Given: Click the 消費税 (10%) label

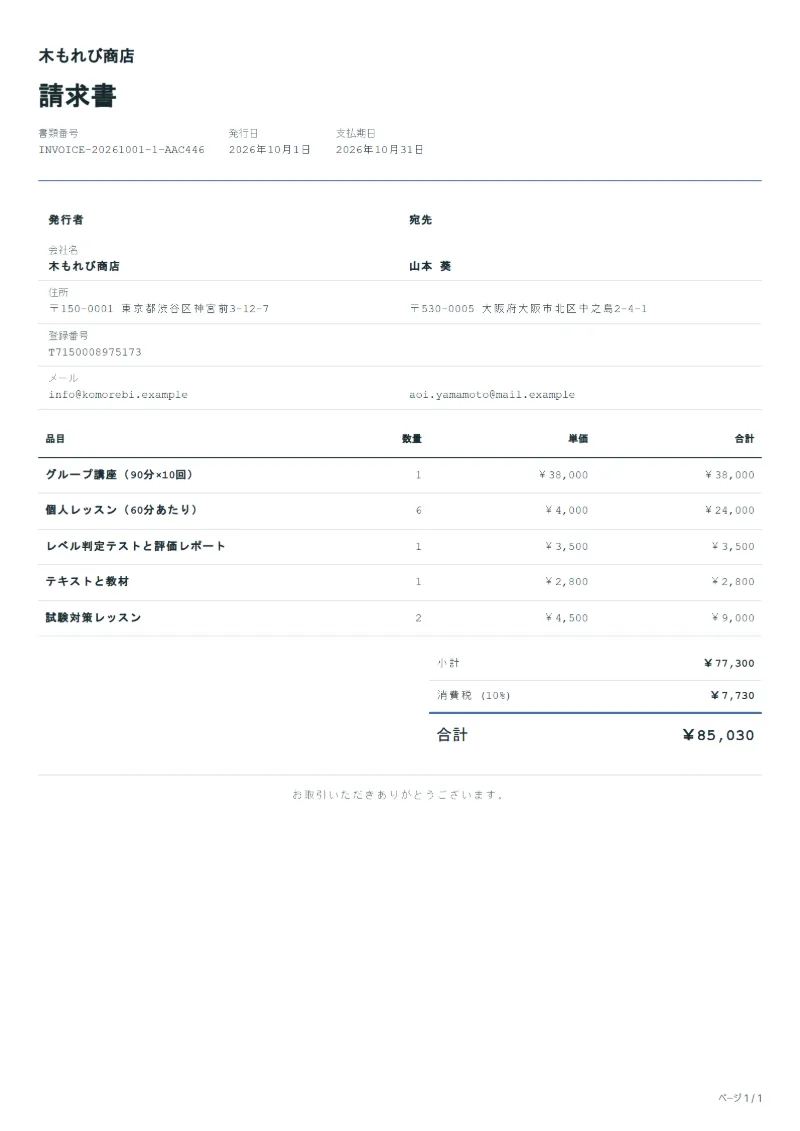Looking at the screenshot, I should tap(473, 695).
